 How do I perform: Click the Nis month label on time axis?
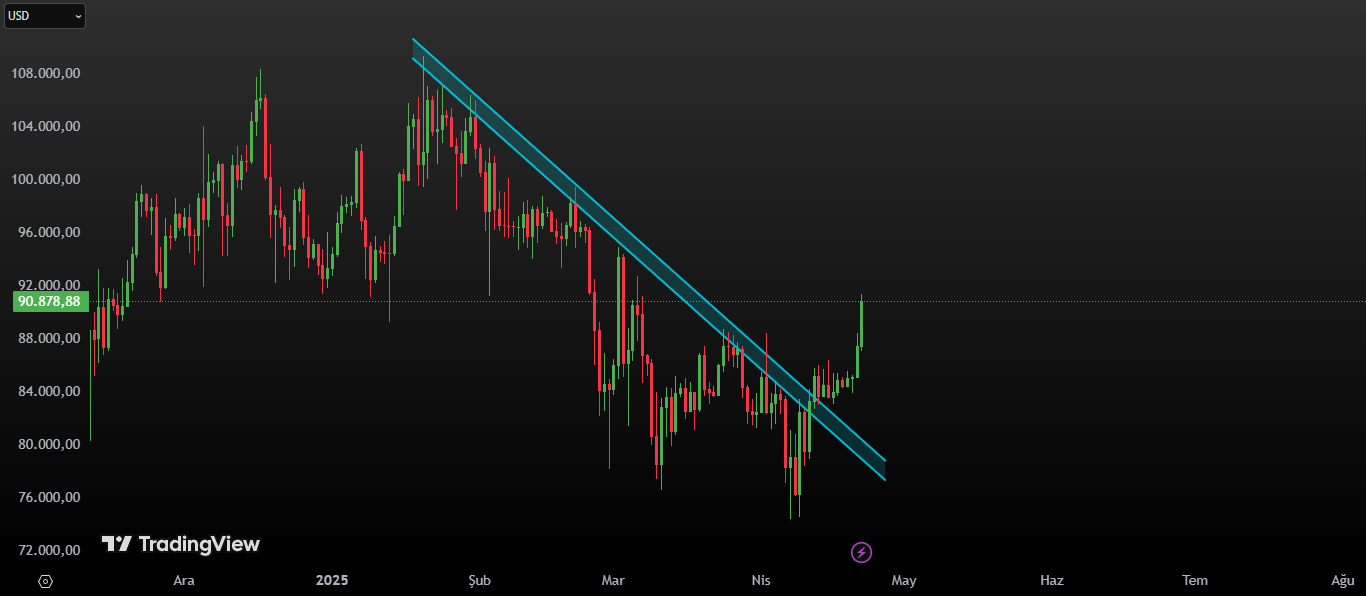click(x=761, y=581)
